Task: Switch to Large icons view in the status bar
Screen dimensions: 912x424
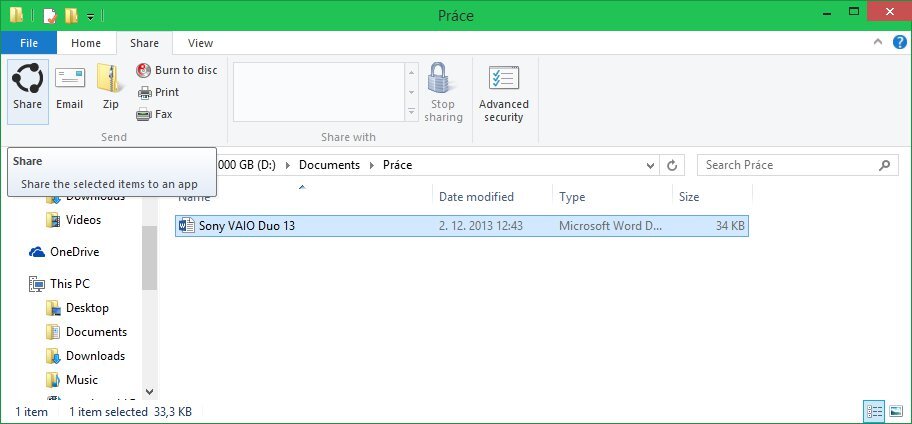Action: click(896, 412)
